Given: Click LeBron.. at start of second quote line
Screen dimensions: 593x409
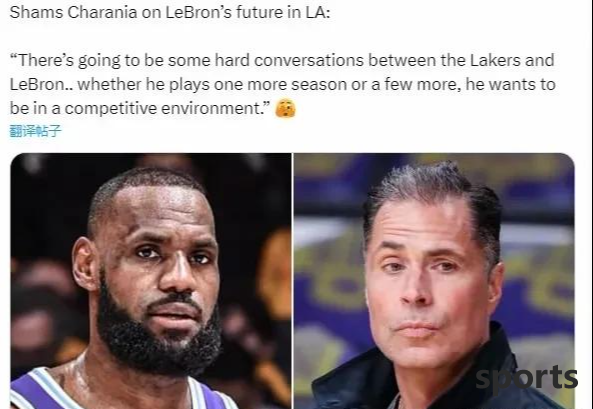Looking at the screenshot, I should coord(41,84).
